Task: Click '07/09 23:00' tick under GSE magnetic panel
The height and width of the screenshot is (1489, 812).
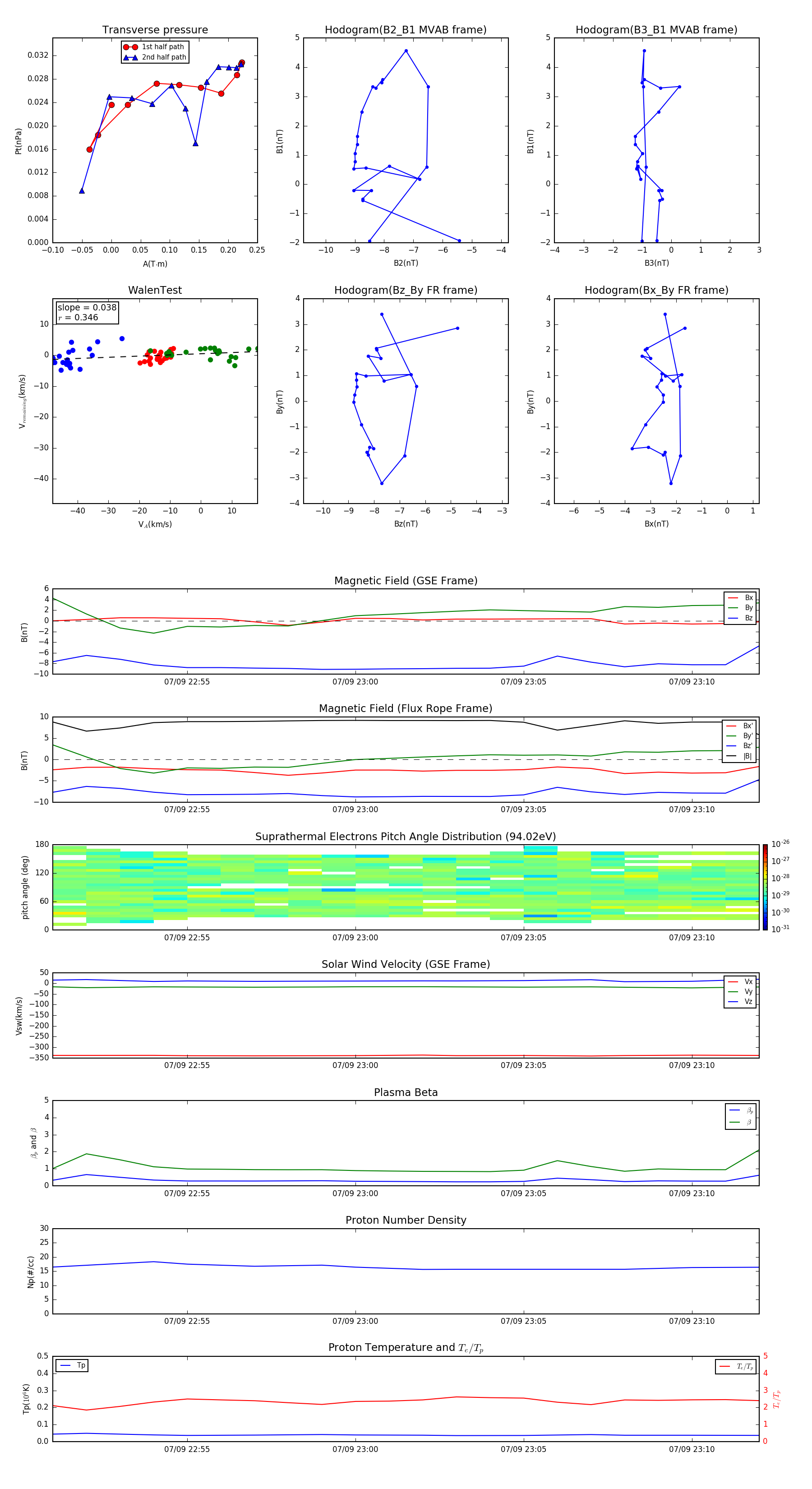Action: tap(355, 682)
